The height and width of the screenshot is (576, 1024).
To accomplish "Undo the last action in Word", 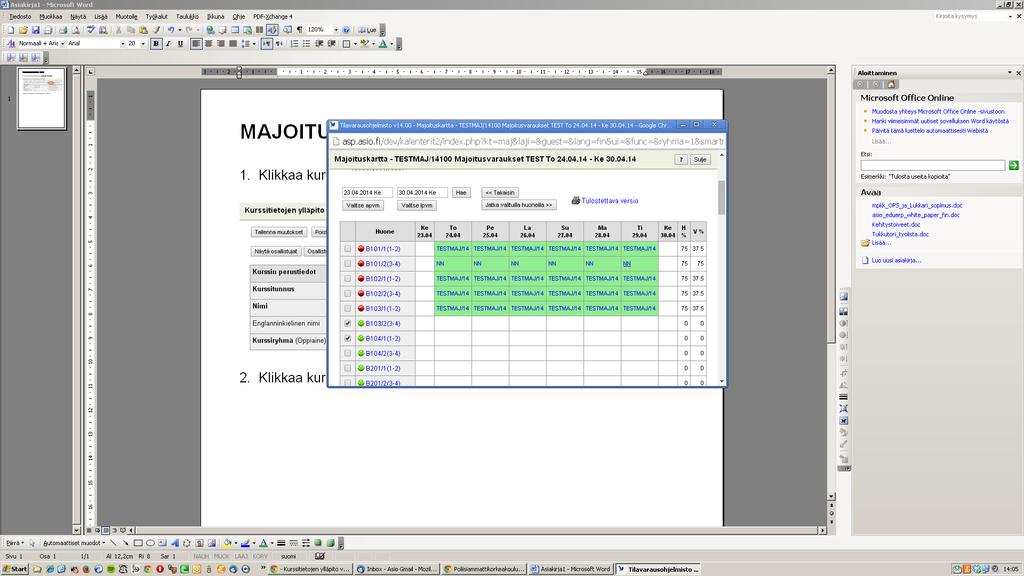I will (x=170, y=30).
